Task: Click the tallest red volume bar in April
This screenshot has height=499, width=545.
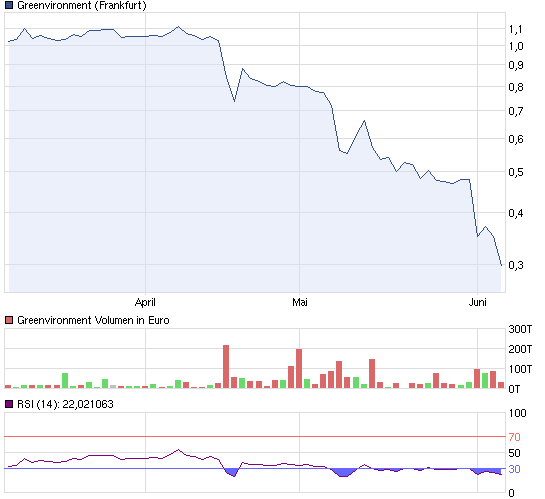Action: (226, 367)
